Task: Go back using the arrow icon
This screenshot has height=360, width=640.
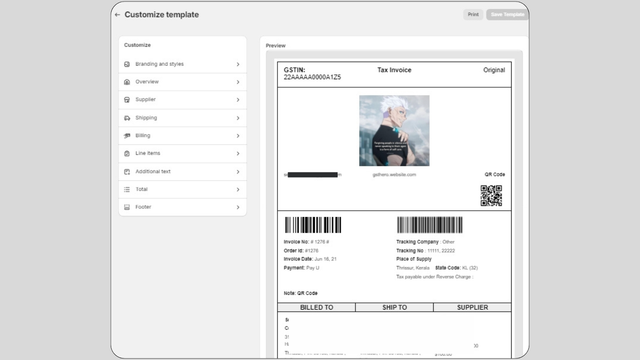Action: click(x=118, y=15)
